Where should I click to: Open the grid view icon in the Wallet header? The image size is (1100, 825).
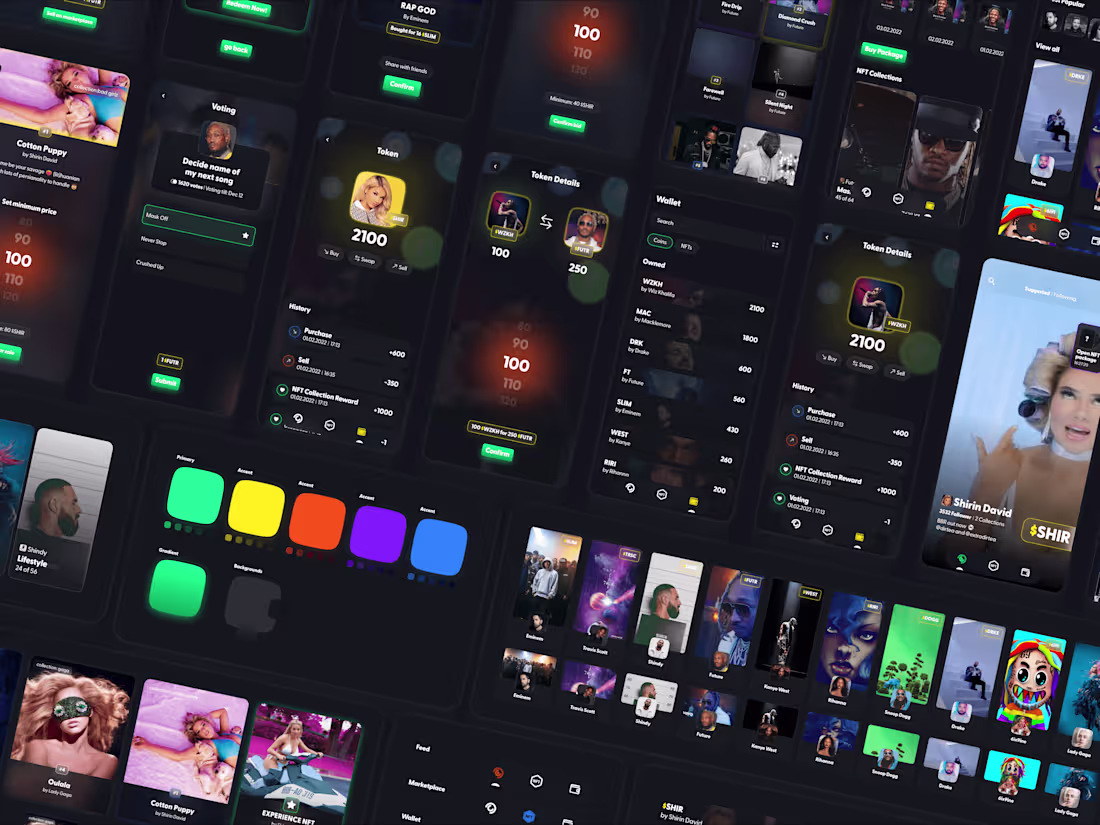[x=775, y=245]
